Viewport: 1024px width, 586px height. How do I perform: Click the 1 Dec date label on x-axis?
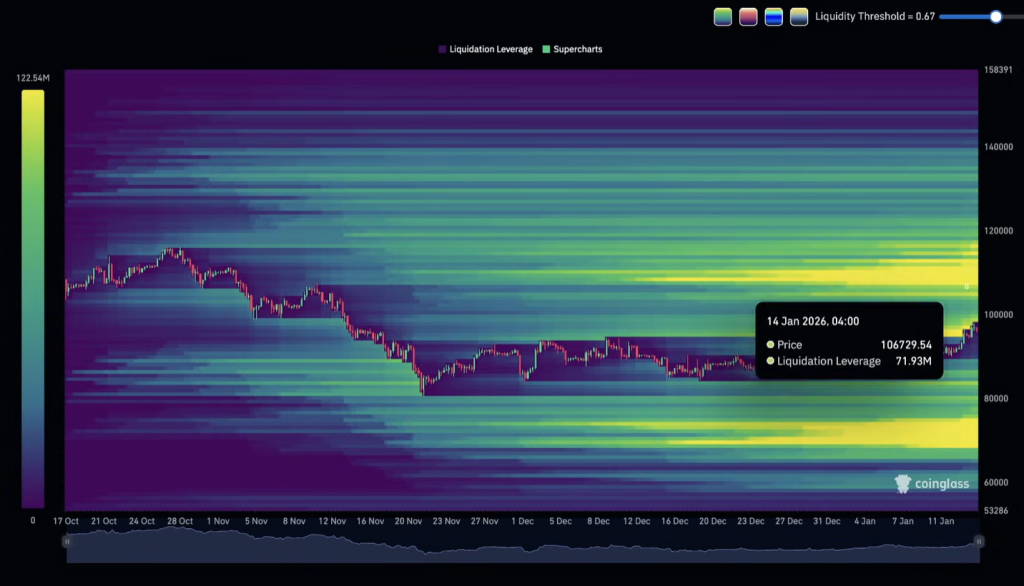(x=522, y=521)
